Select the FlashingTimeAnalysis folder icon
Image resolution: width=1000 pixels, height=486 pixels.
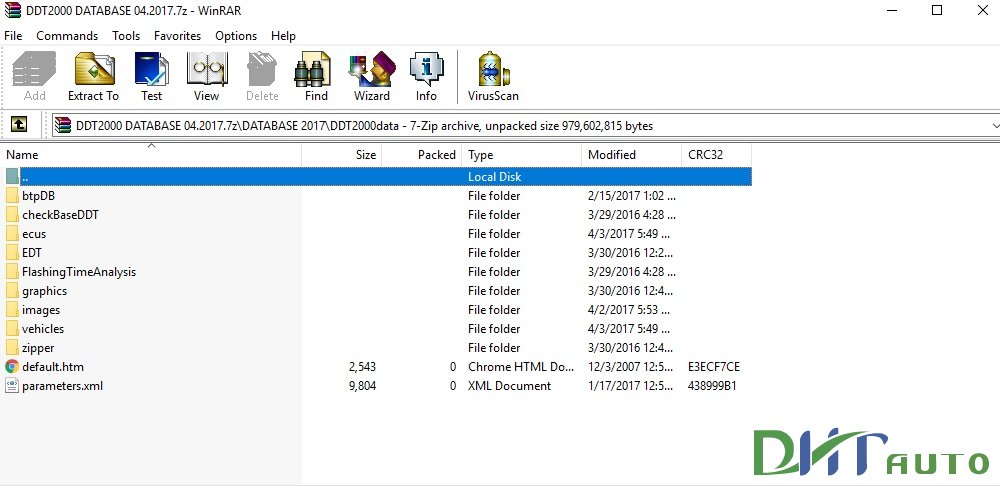(x=12, y=272)
